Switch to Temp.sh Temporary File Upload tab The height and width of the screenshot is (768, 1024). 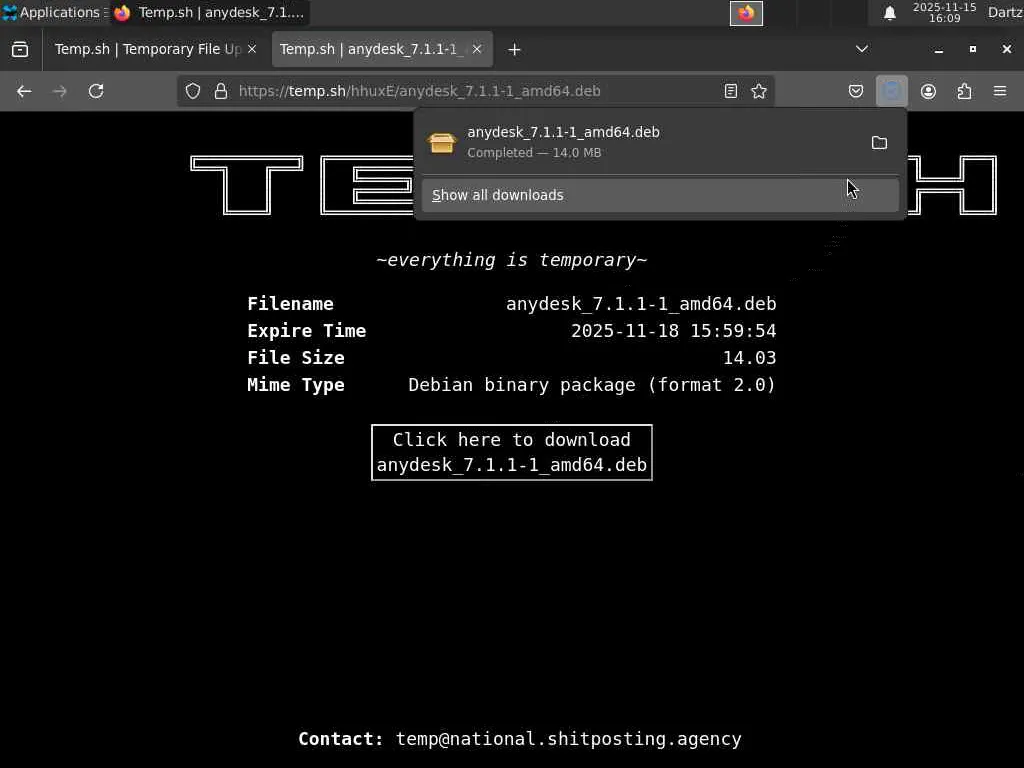pos(148,50)
